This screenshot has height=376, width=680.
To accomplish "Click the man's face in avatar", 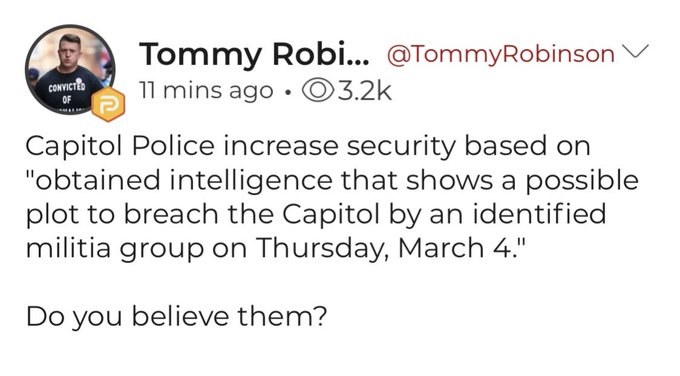I will (69, 51).
